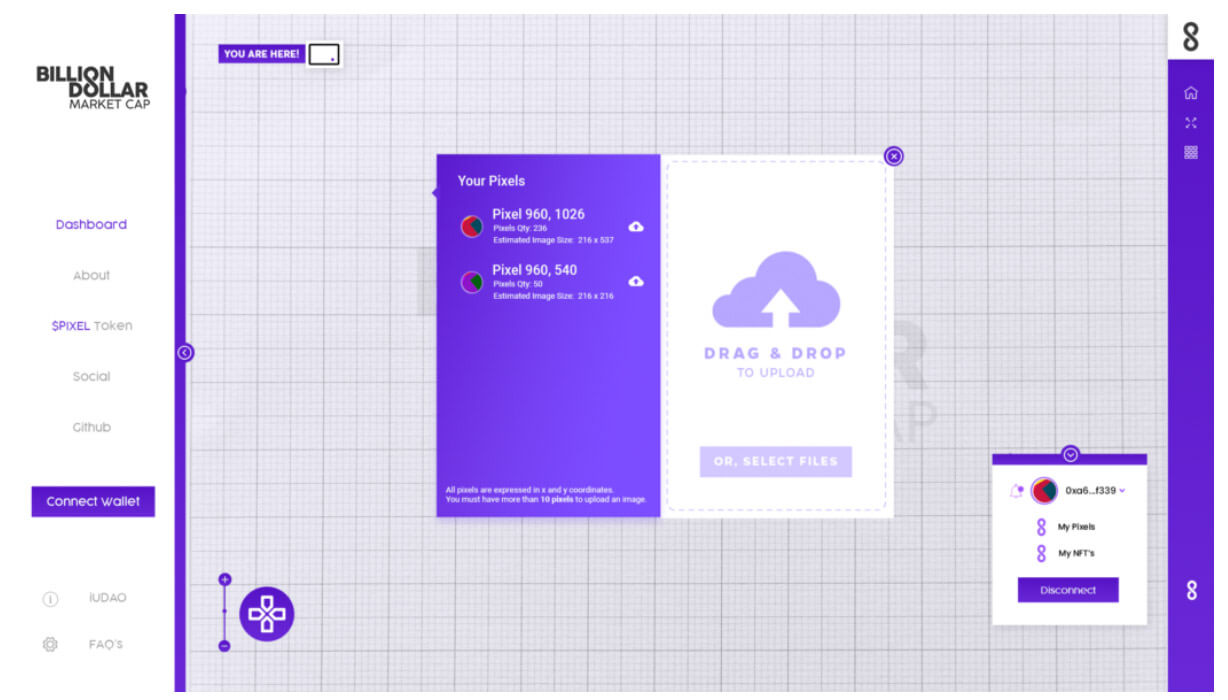Expand the 0xa6...f339 wallet address dropdown
This screenshot has height=700, width=1228.
coord(1123,490)
